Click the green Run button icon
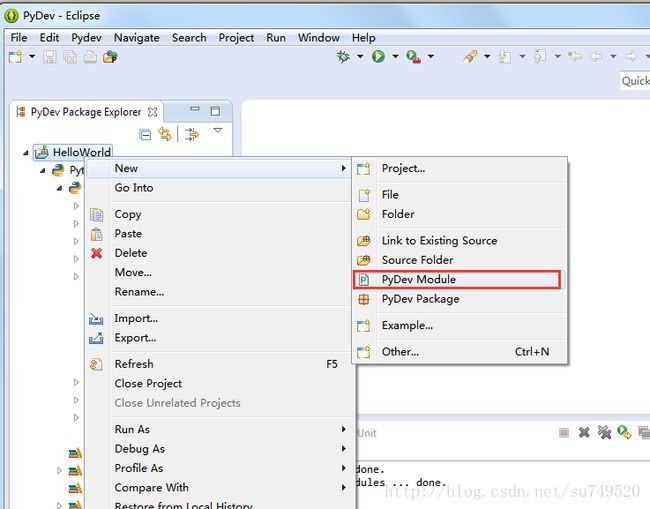 click(x=378, y=56)
